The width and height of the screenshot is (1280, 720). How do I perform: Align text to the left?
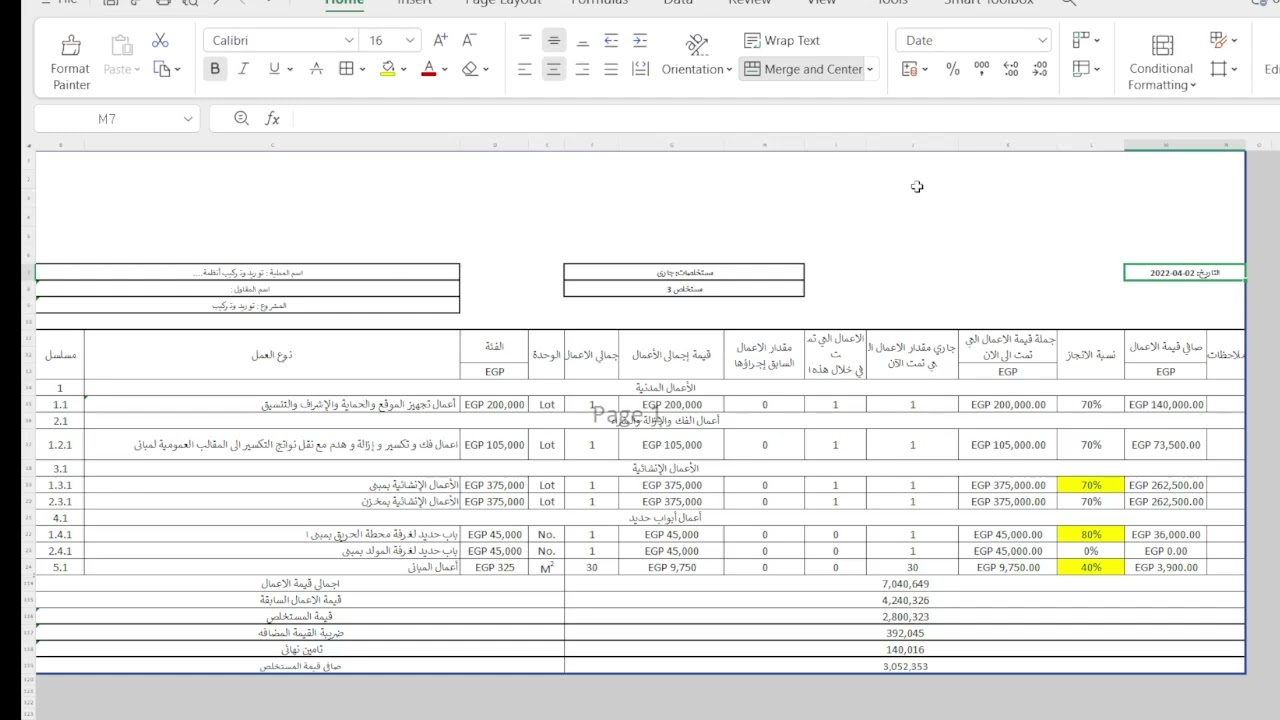point(525,69)
